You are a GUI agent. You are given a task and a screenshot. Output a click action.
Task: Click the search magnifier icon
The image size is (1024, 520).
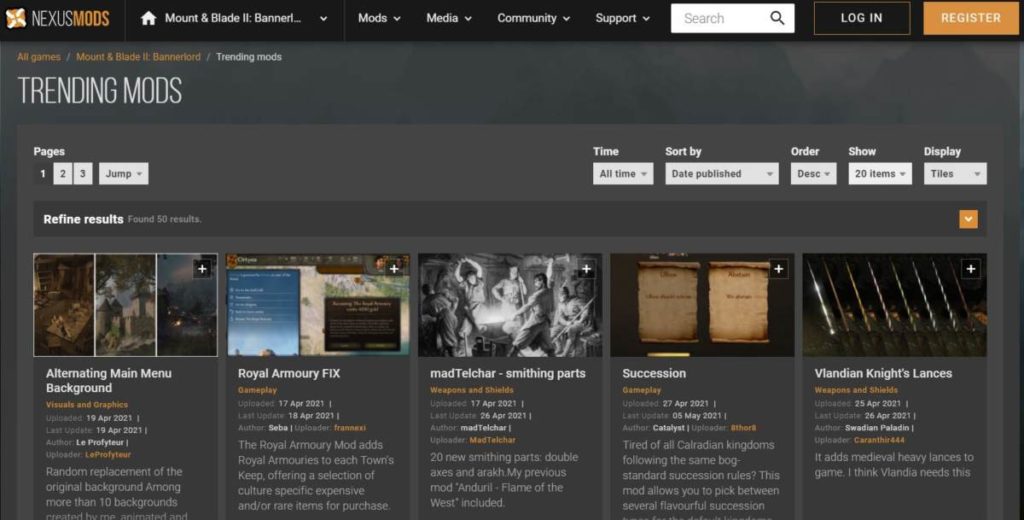pyautogui.click(x=777, y=18)
